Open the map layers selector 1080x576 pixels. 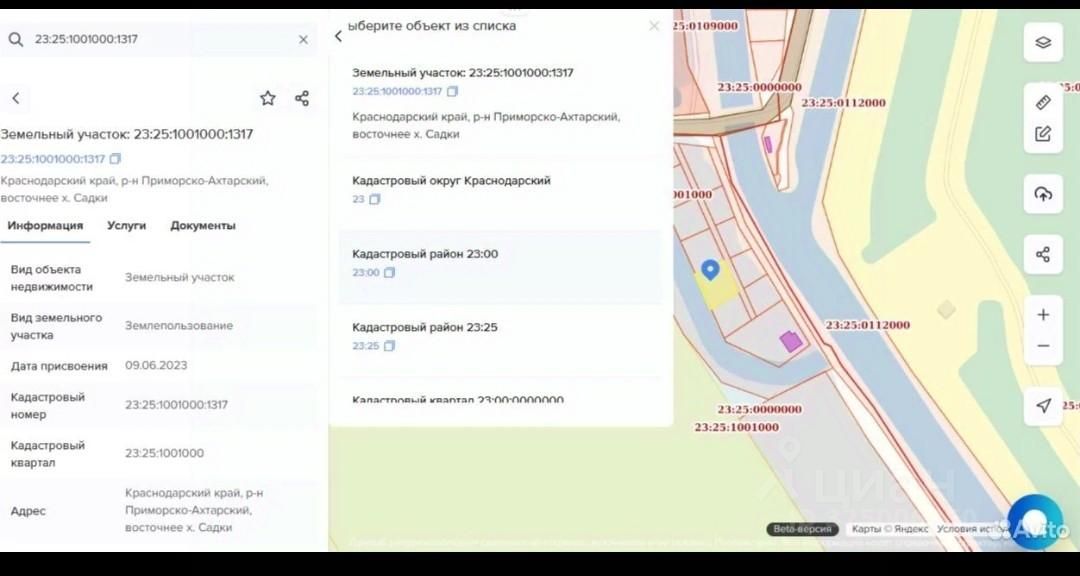(x=1043, y=42)
